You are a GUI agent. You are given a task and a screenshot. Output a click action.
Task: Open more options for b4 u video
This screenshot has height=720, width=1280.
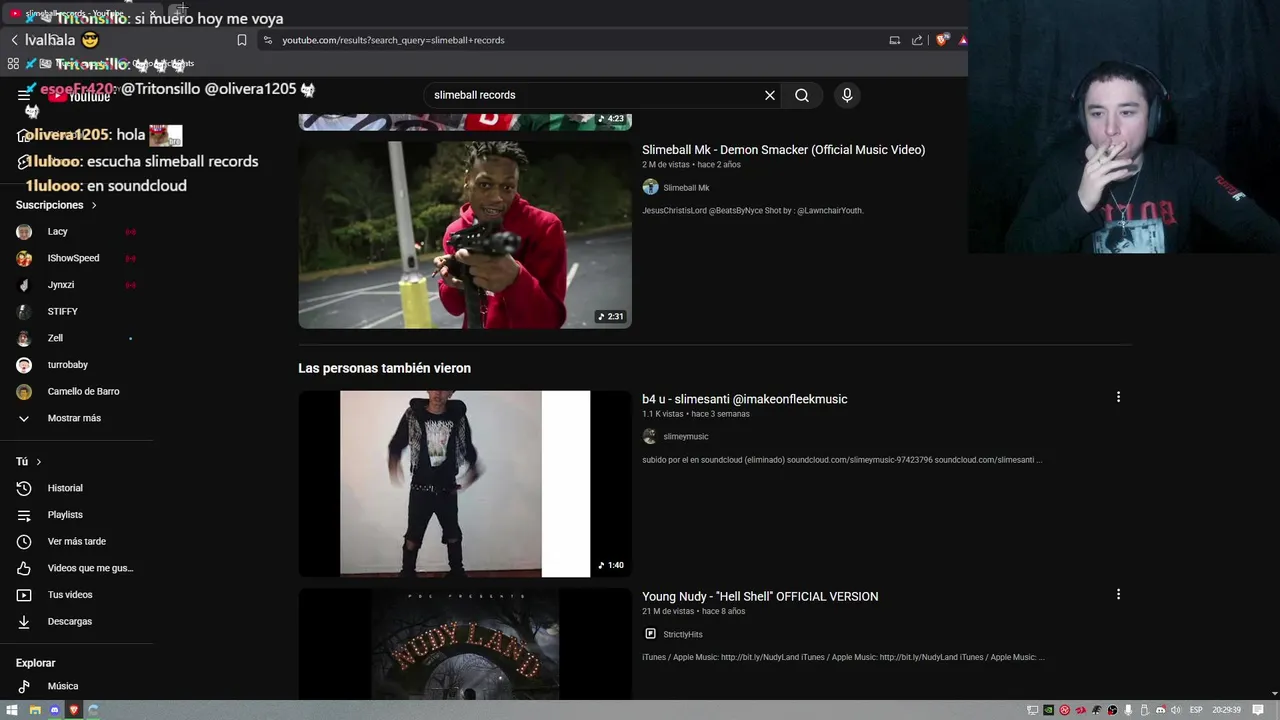point(1118,397)
